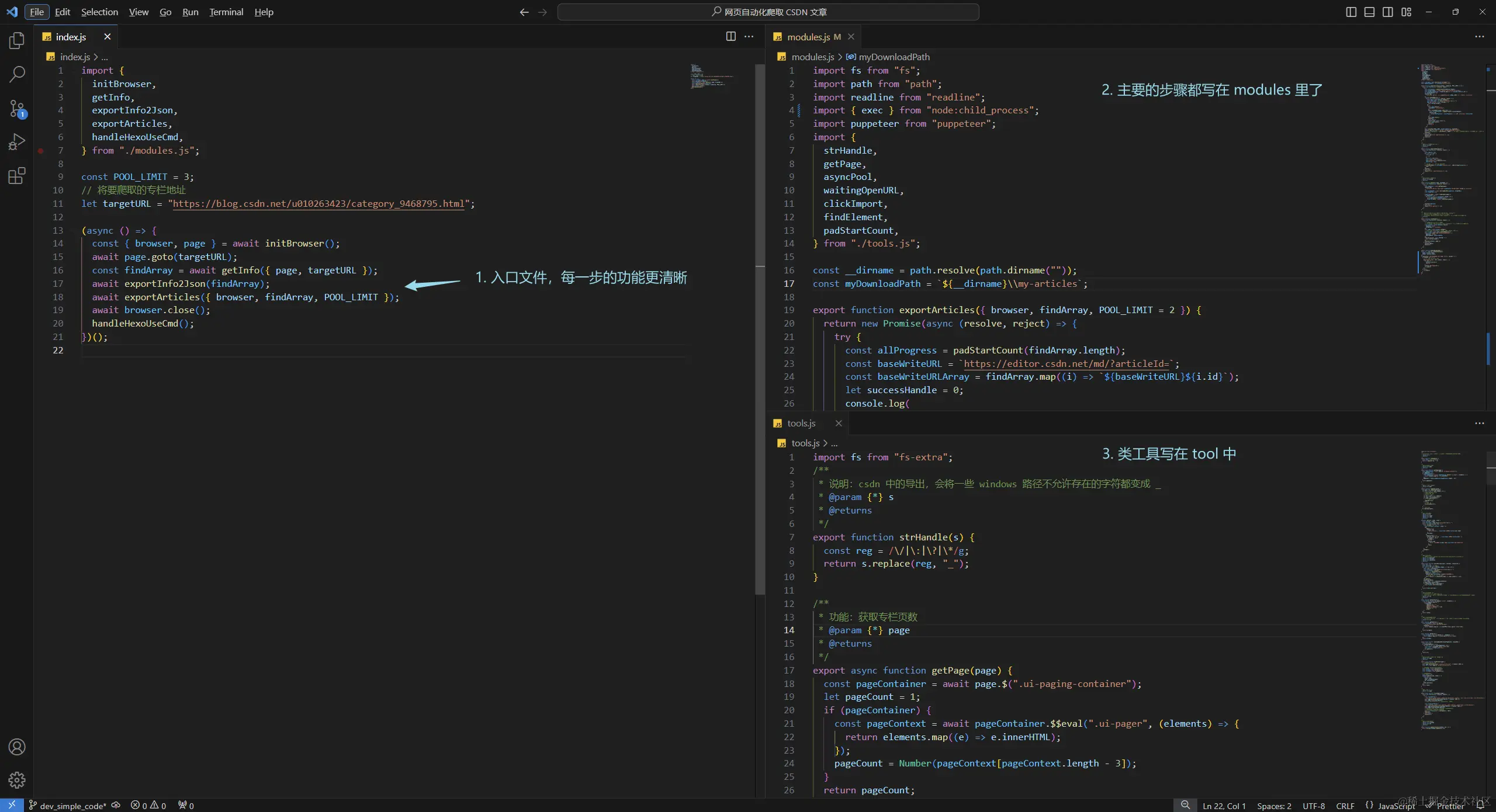
Task: Switch to the modules.js tab
Action: pos(808,37)
